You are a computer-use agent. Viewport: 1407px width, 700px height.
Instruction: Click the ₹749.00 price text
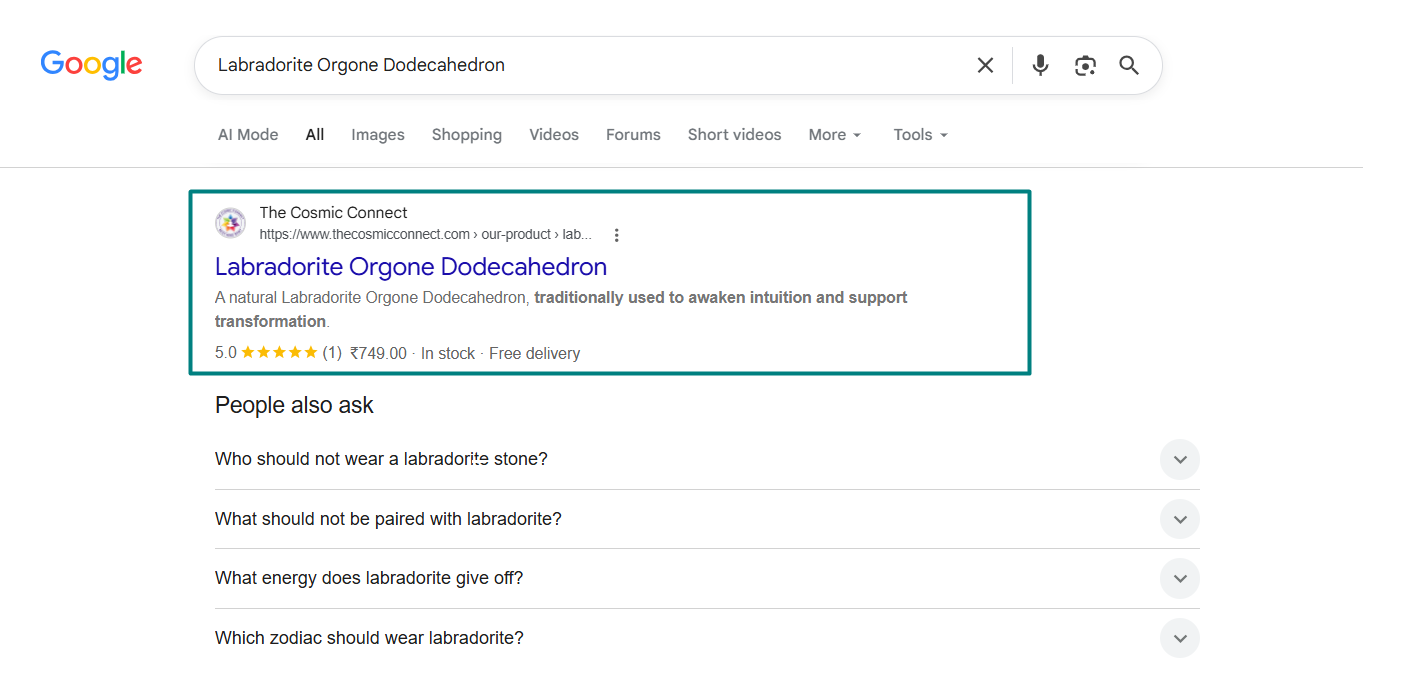pos(379,353)
